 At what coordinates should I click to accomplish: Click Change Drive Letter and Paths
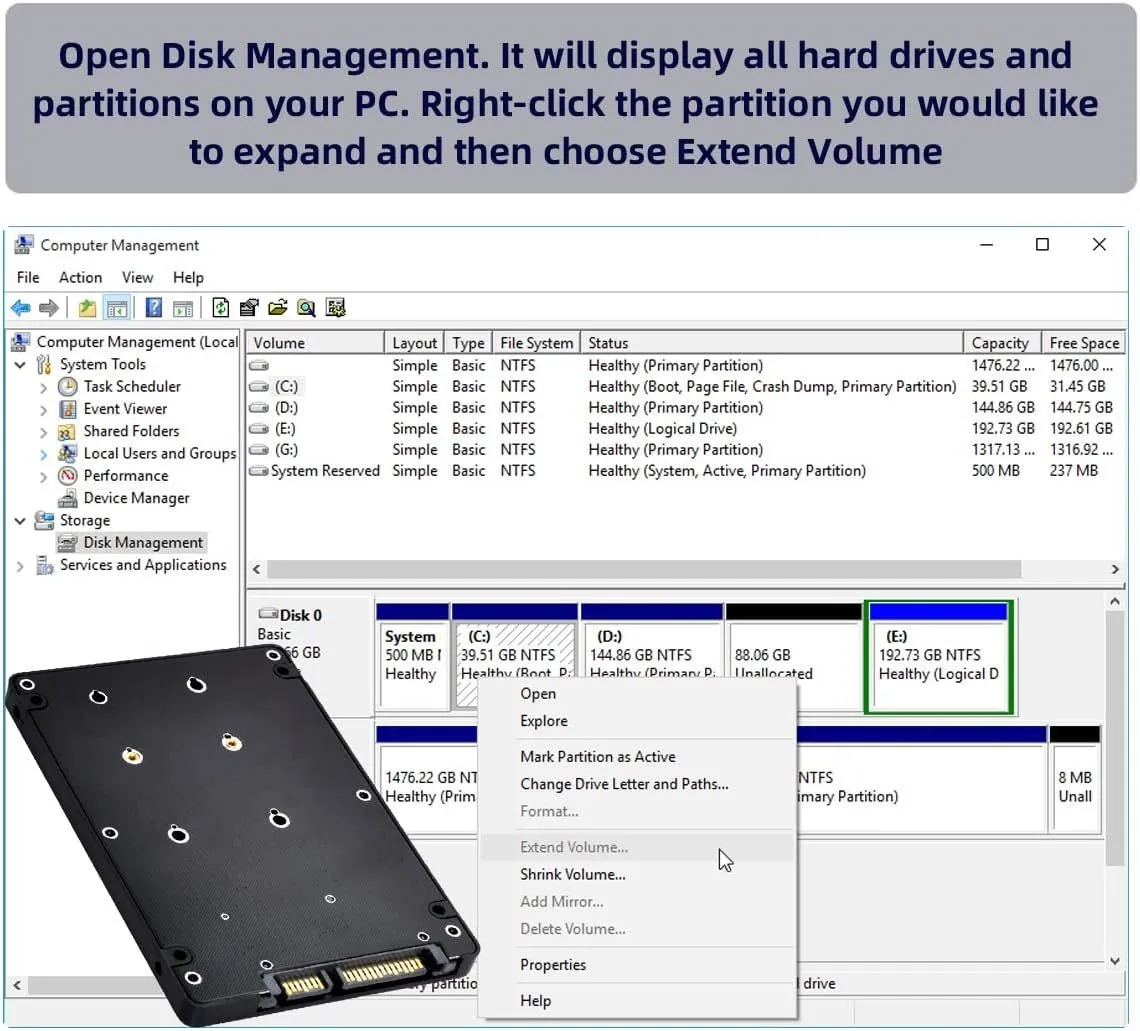[624, 785]
